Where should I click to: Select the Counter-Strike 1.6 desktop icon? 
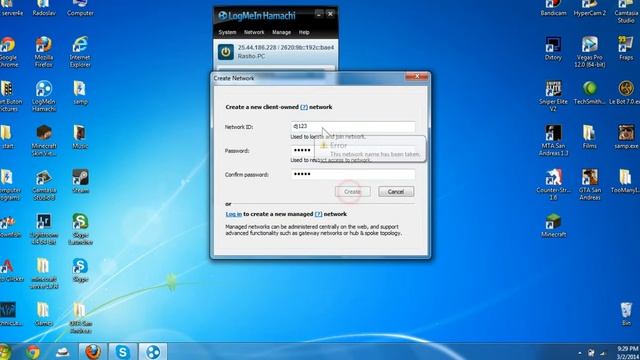[553, 185]
